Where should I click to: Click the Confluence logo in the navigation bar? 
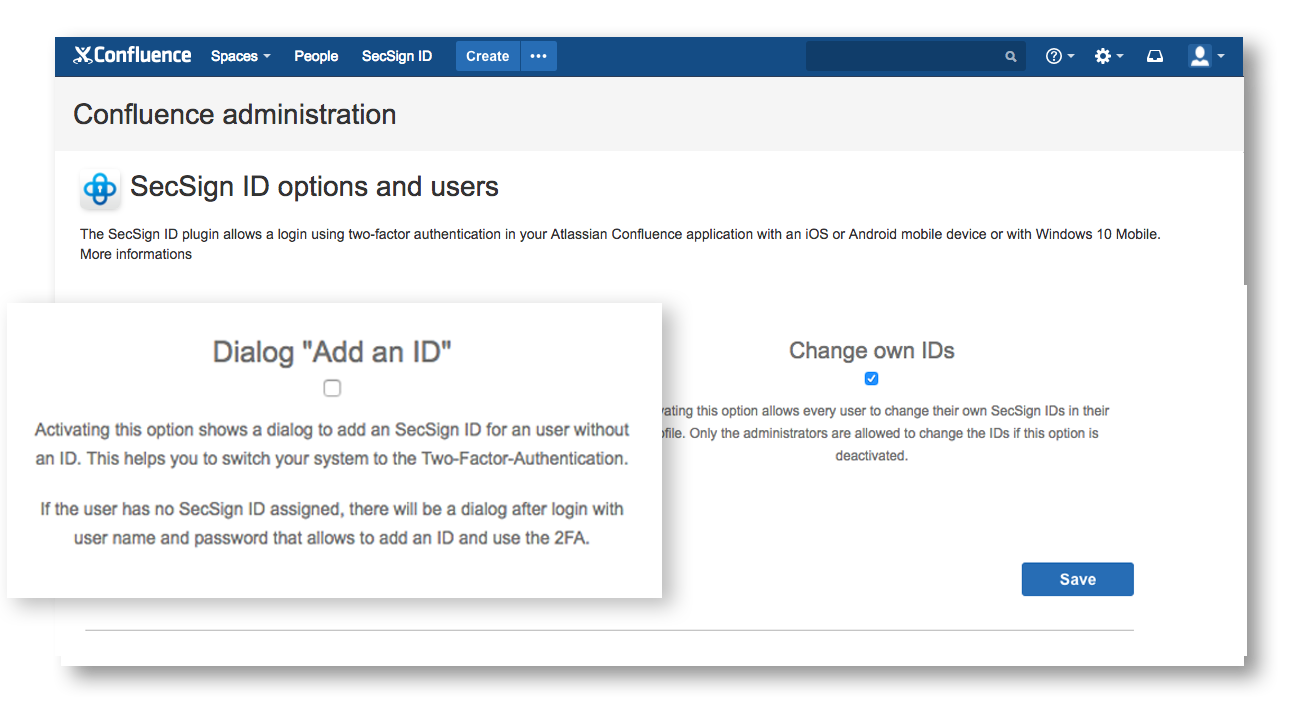[131, 55]
